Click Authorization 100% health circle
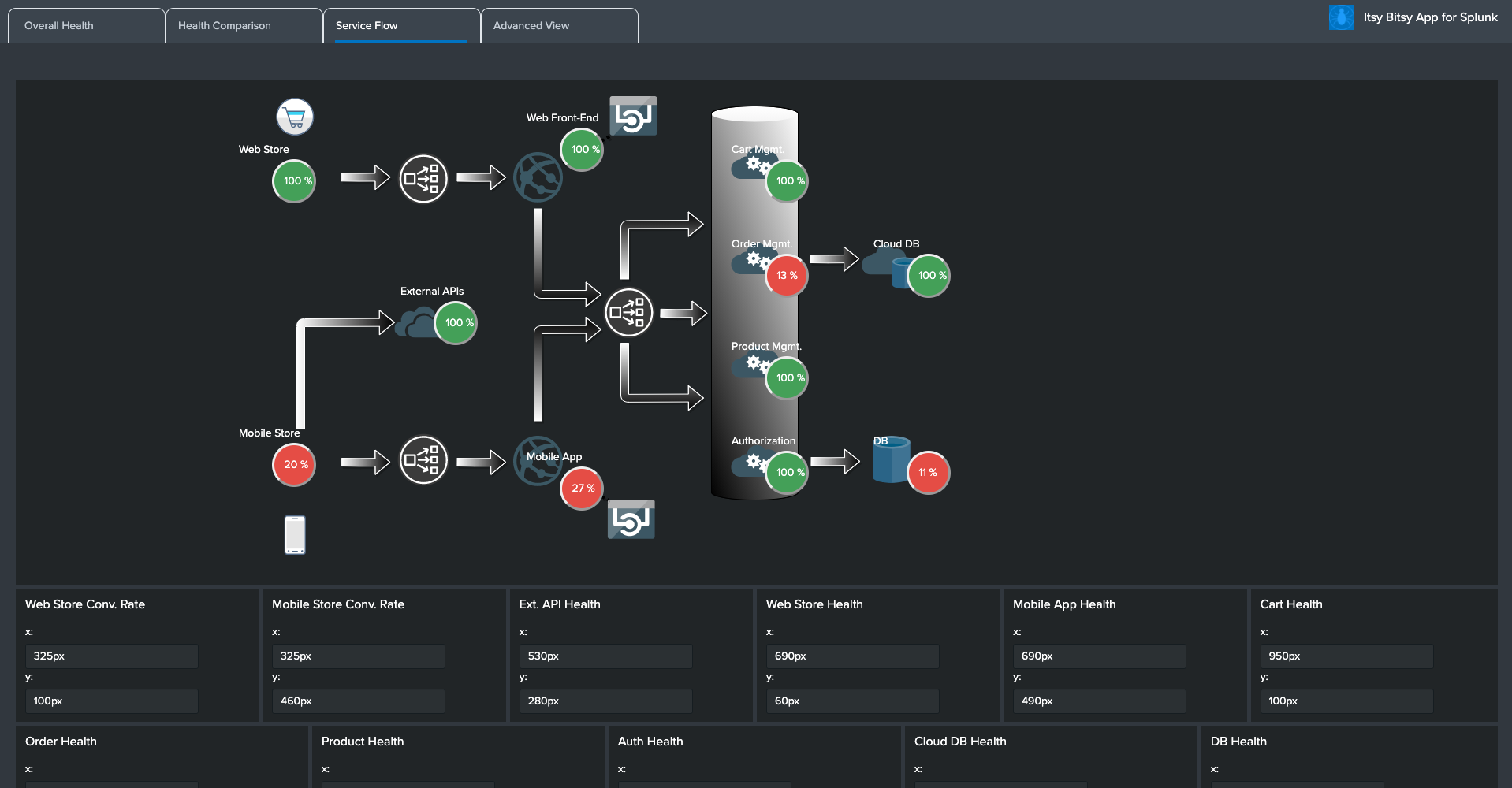Viewport: 1512px width, 788px height. click(x=787, y=473)
